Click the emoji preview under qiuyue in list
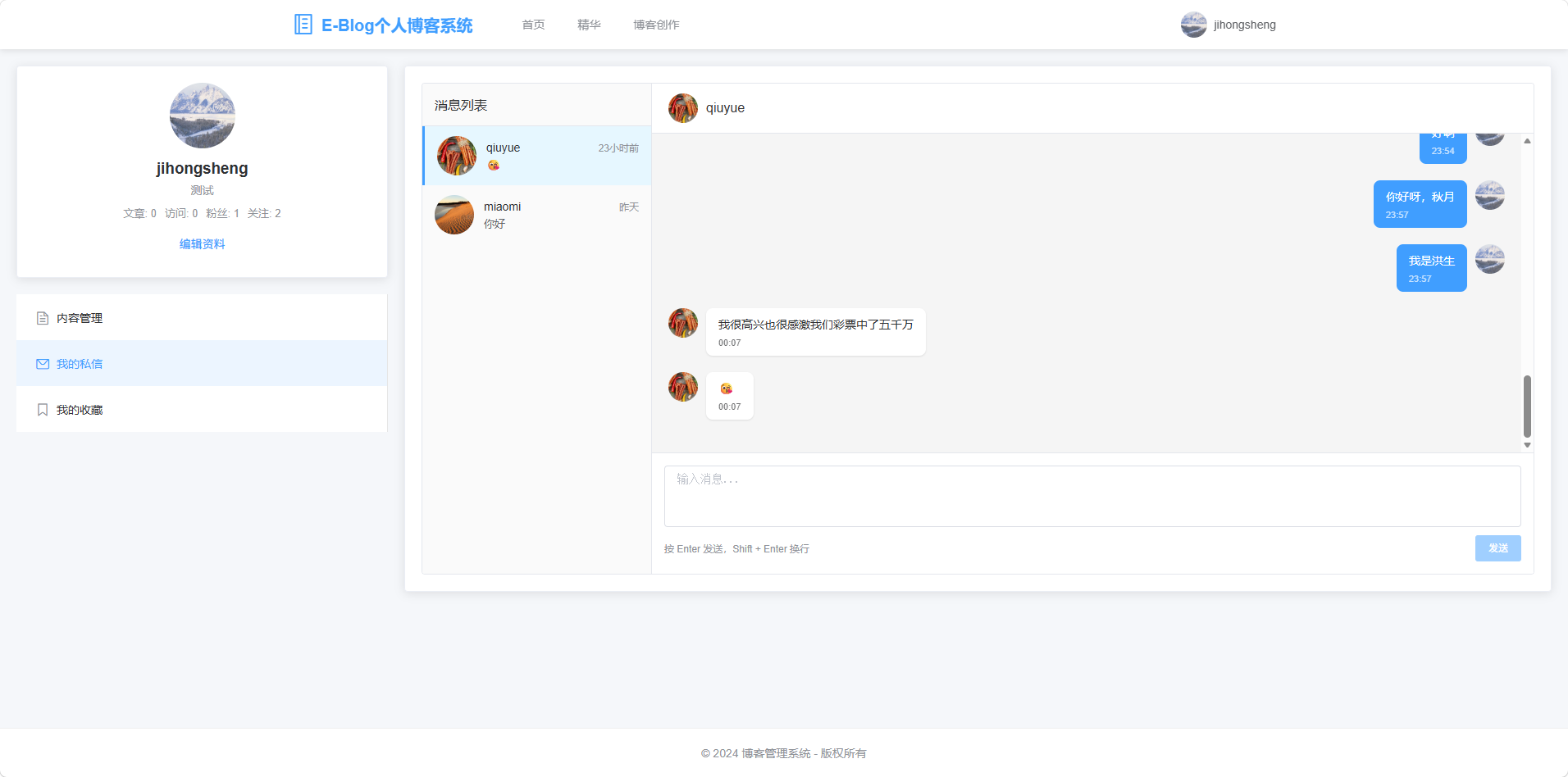This screenshot has height=777, width=1568. pos(494,166)
